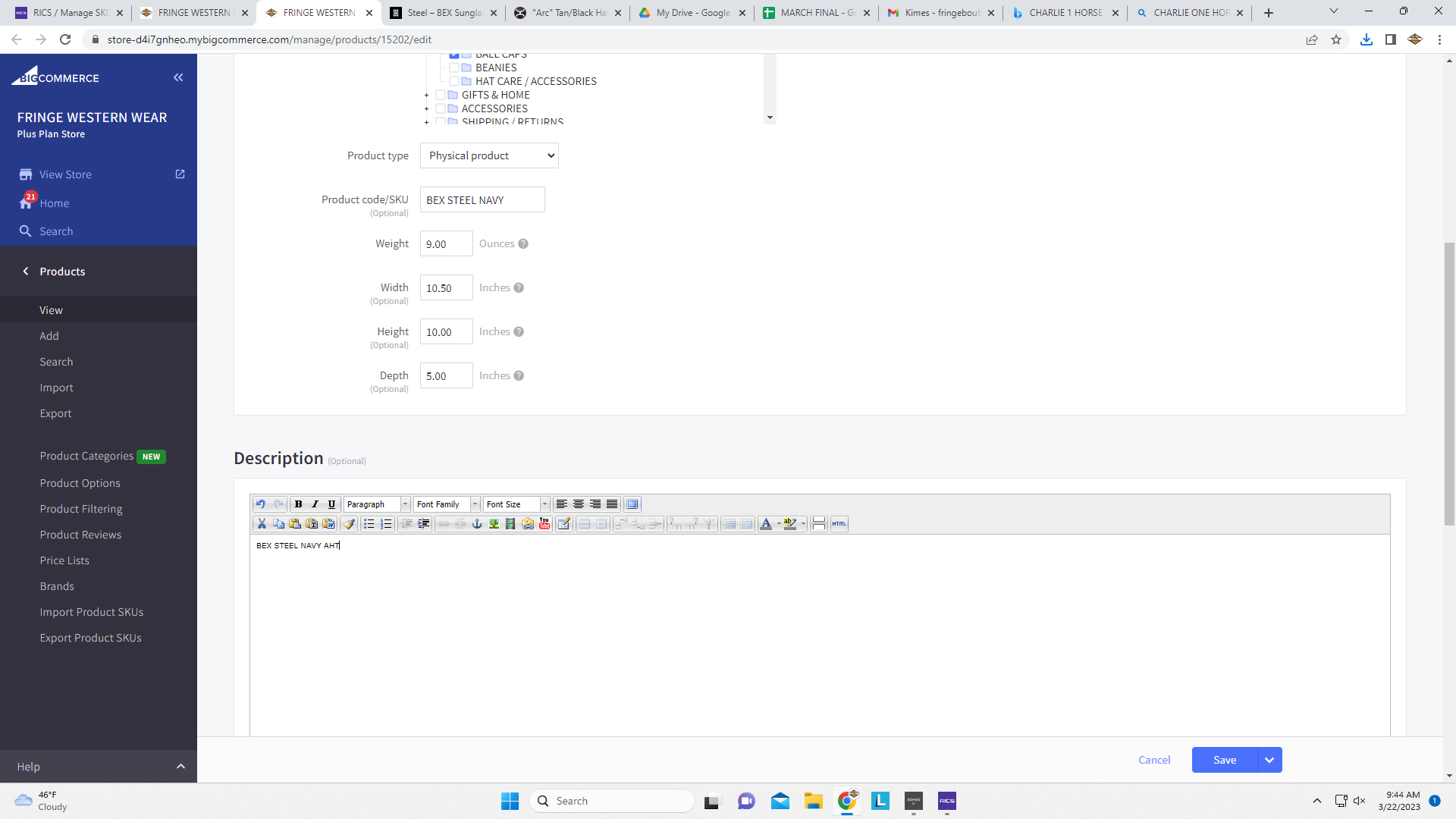Image resolution: width=1456 pixels, height=819 pixels.
Task: Click the Cancel link
Action: coord(1154,760)
